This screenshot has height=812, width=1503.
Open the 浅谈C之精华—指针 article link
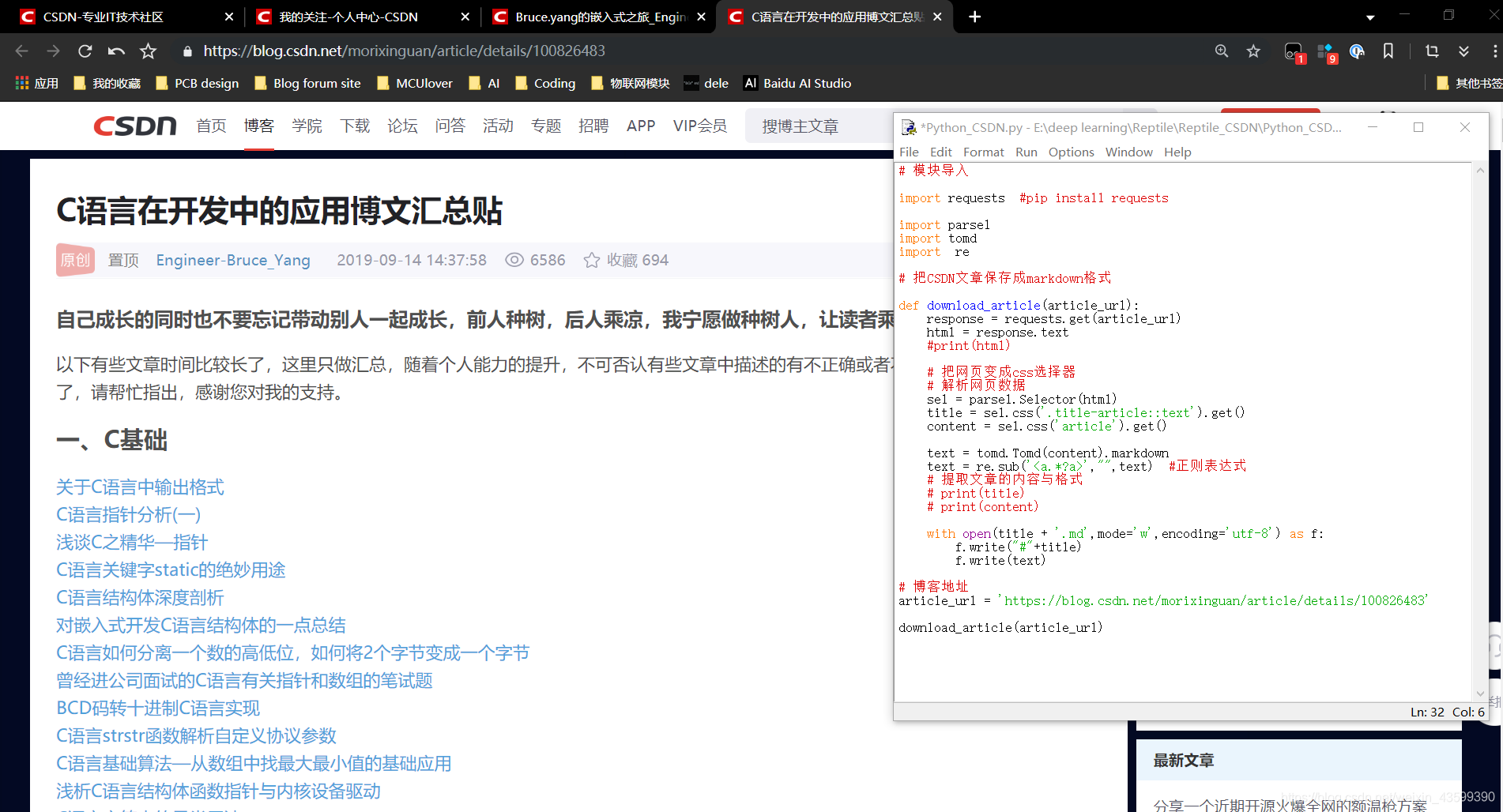click(130, 543)
